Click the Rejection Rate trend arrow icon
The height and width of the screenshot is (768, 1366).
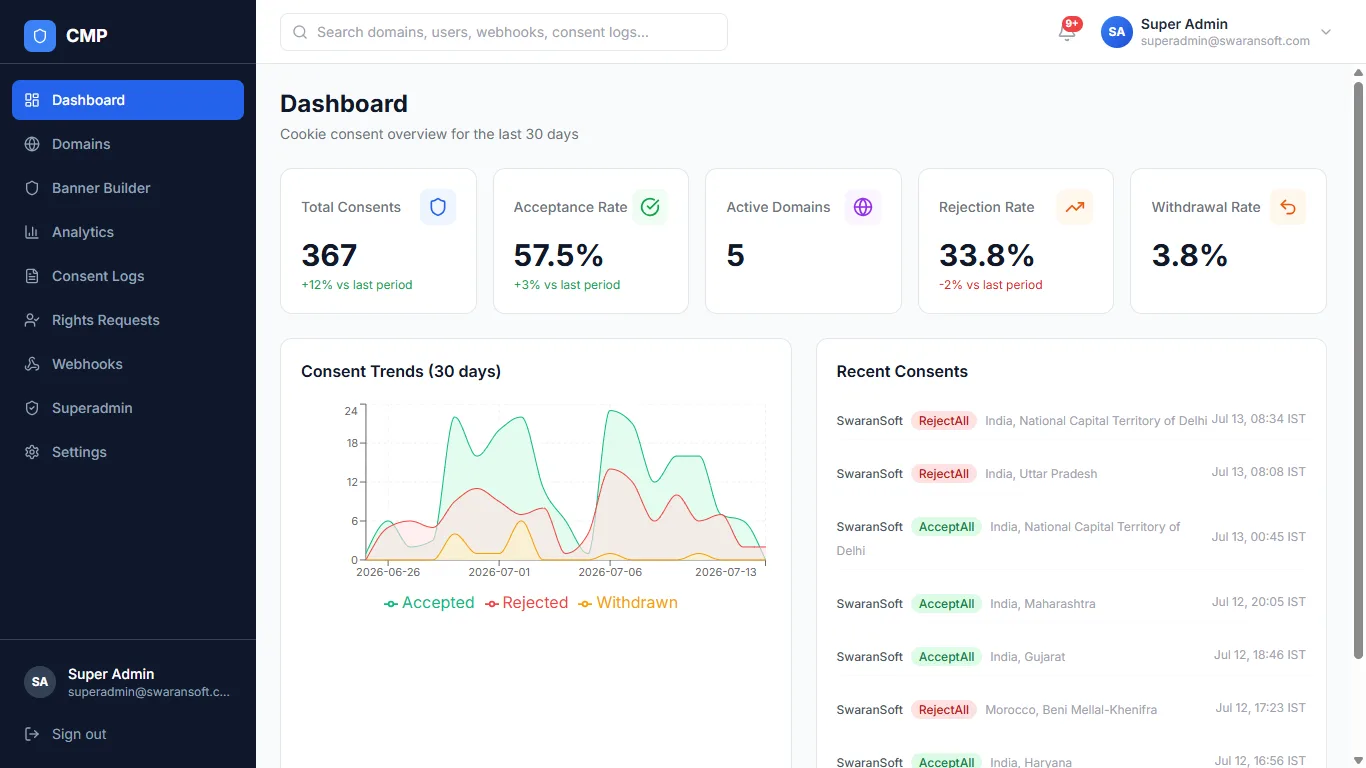(1075, 207)
